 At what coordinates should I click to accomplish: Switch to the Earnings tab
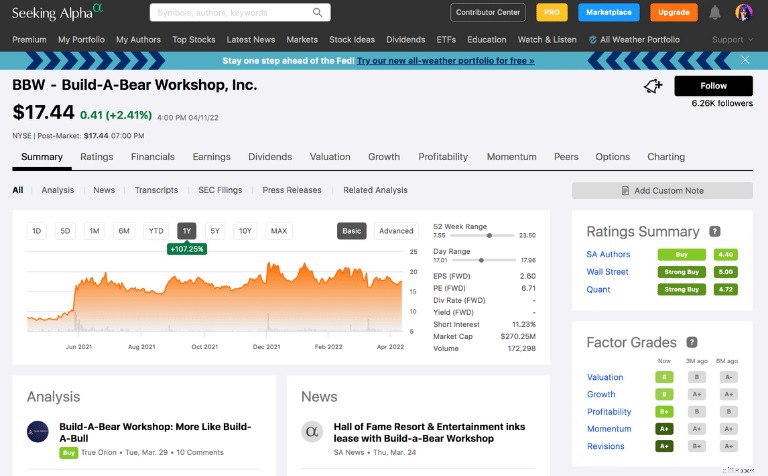pos(211,157)
